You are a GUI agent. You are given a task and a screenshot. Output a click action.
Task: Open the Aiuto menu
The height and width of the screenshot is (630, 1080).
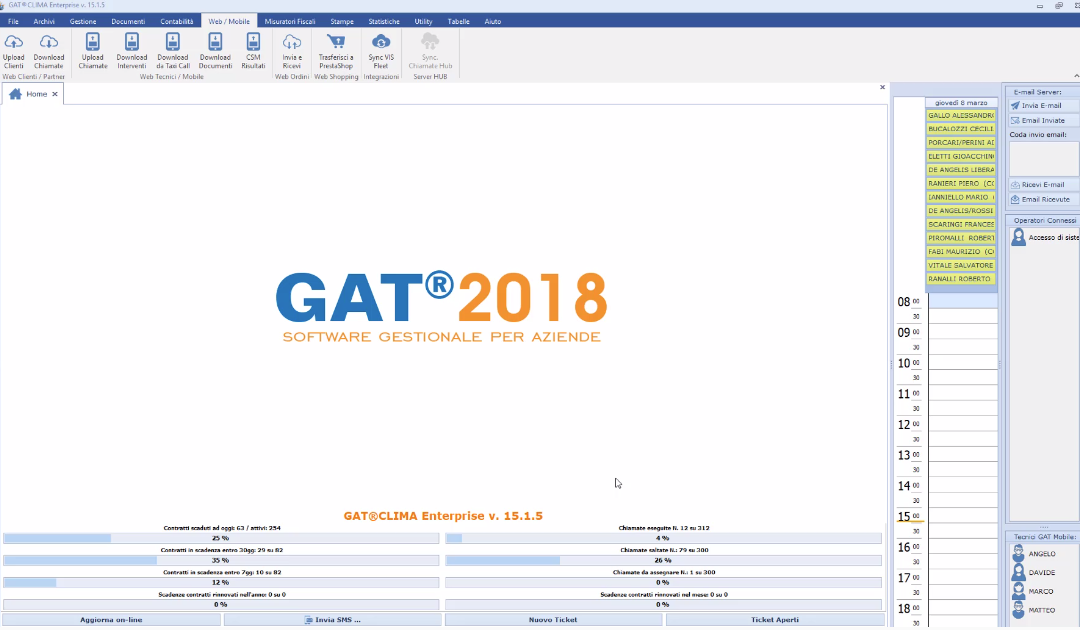(x=493, y=21)
